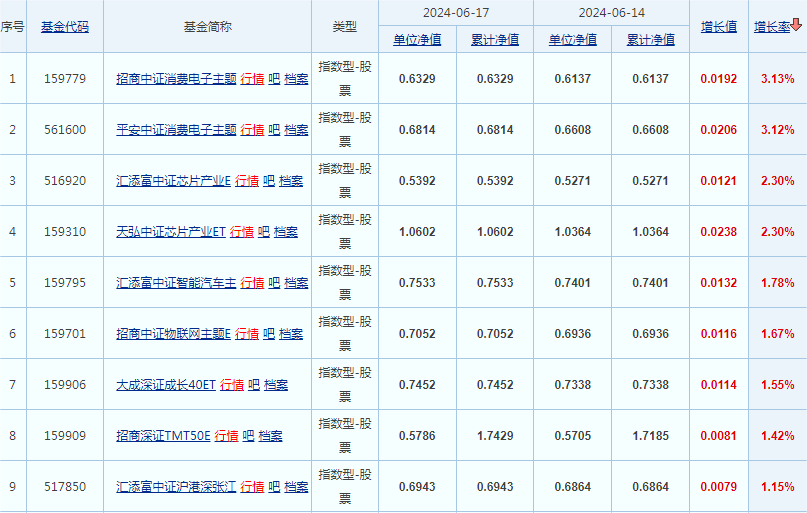Open 档案 for 汇添富中证沪港深张江
The image size is (807, 513).
click(x=296, y=486)
